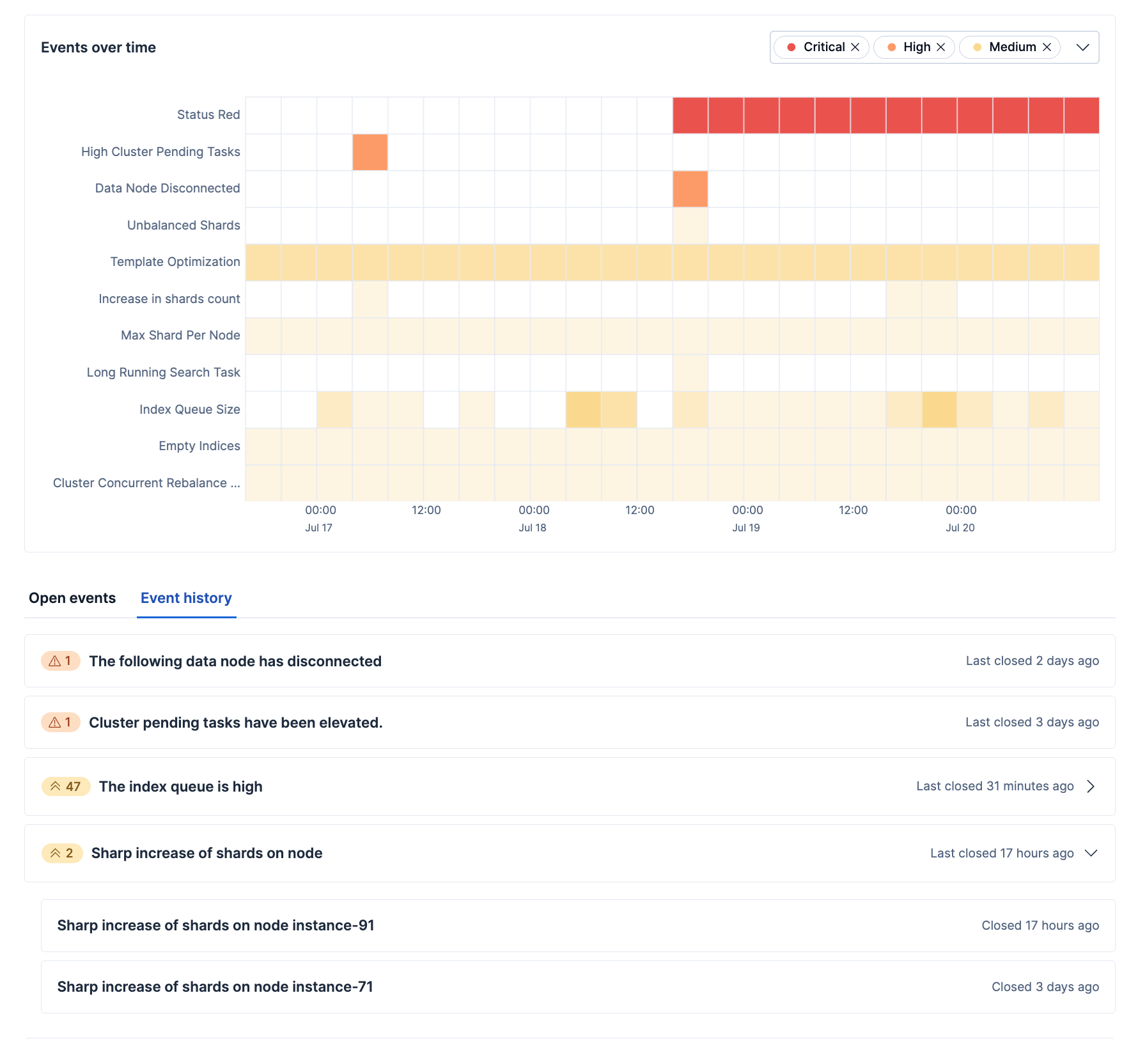The image size is (1138, 1064).
Task: Click Cluster Concurrent Rebalance label
Action: [146, 483]
